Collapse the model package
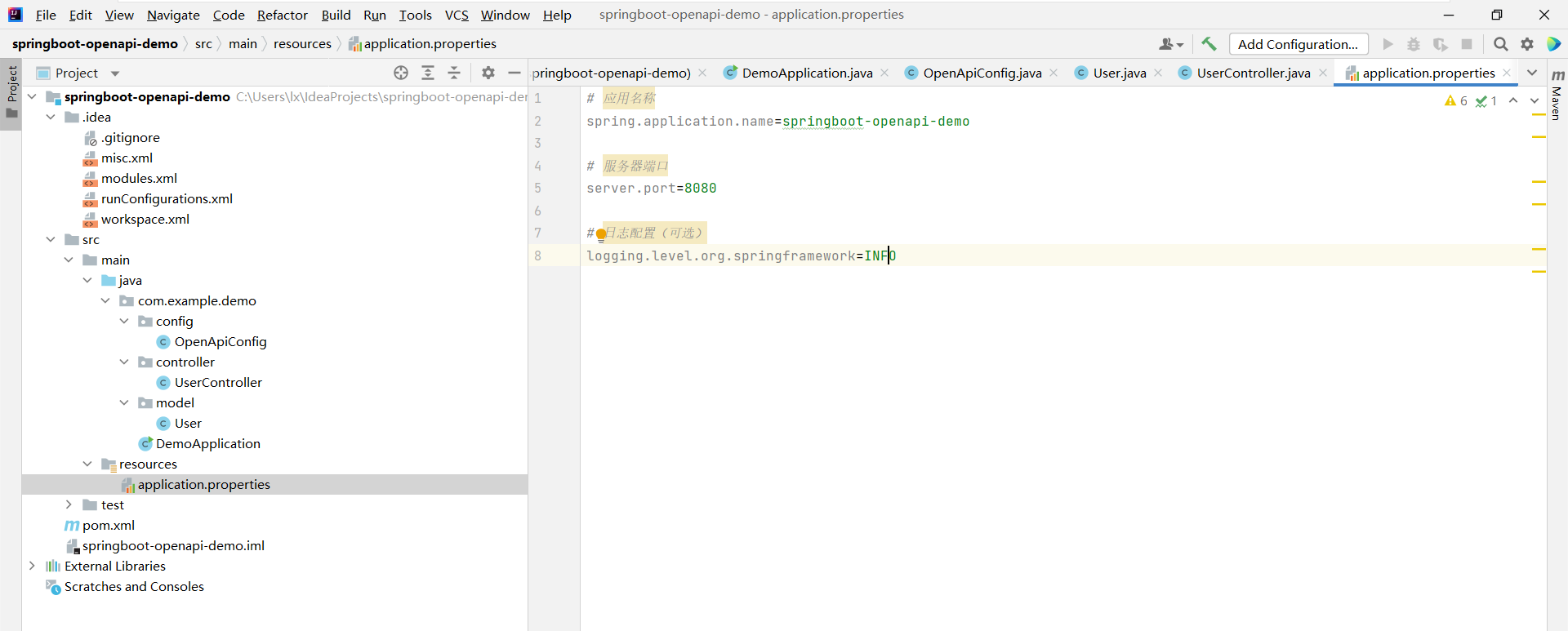The height and width of the screenshot is (631, 1568). (x=124, y=402)
